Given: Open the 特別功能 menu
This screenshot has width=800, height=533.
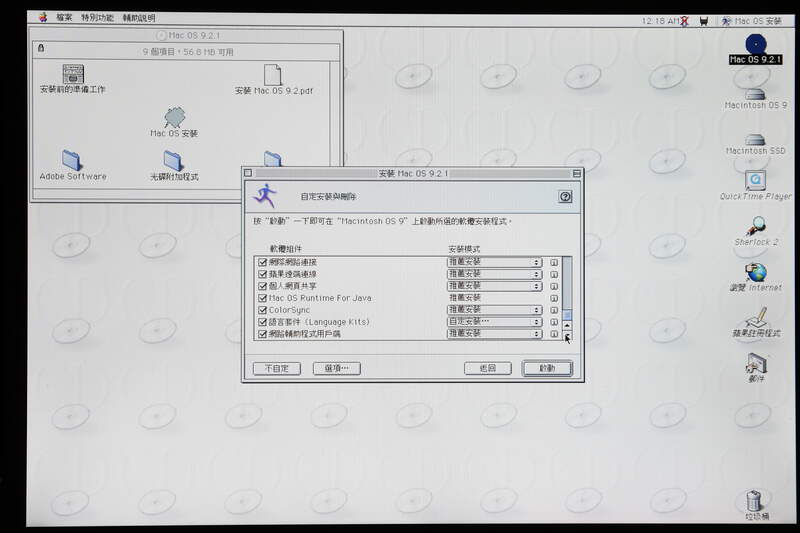Looking at the screenshot, I should [x=97, y=17].
